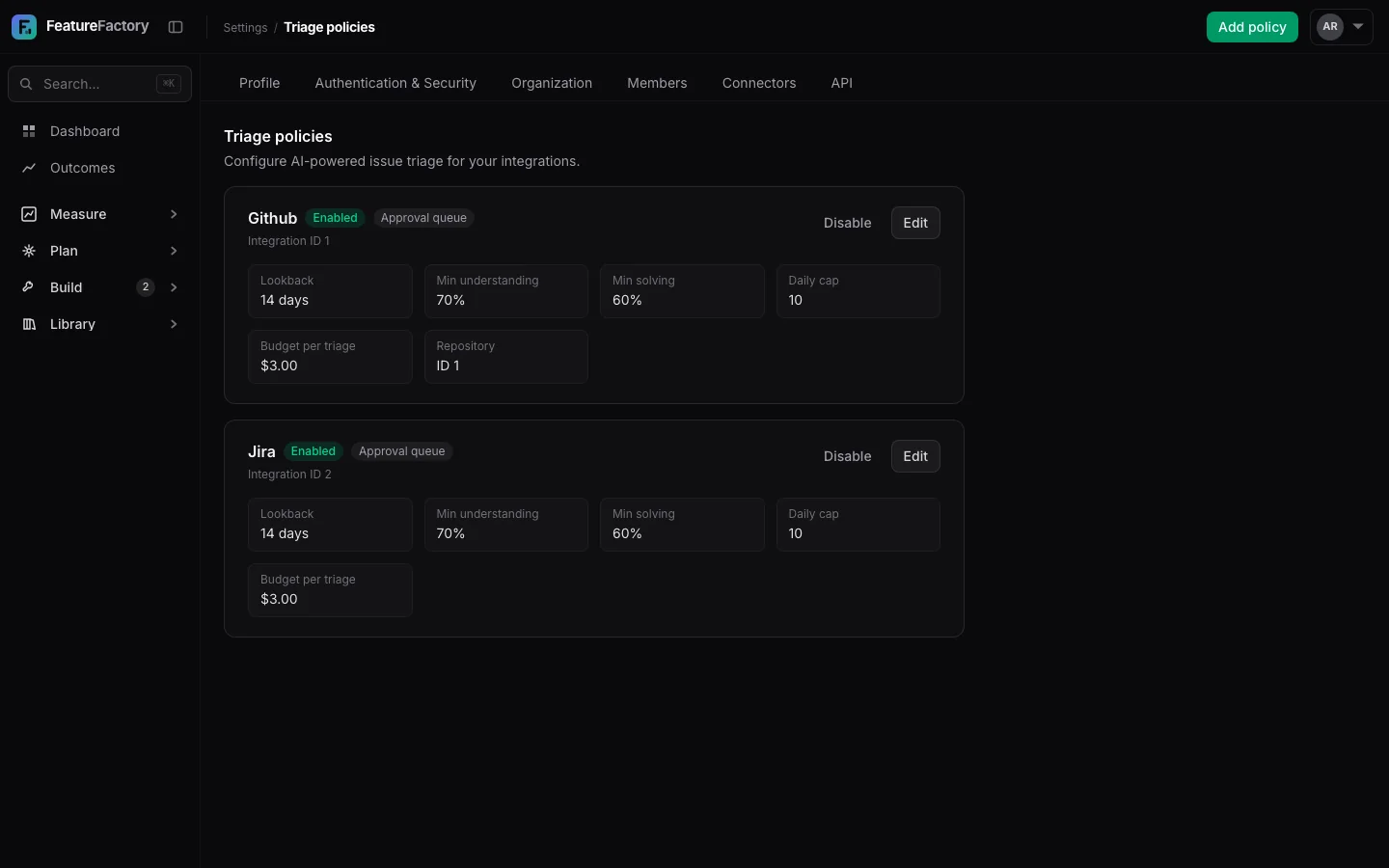The width and height of the screenshot is (1389, 868).
Task: Click Github's Min understanding 70% card
Action: (x=506, y=291)
